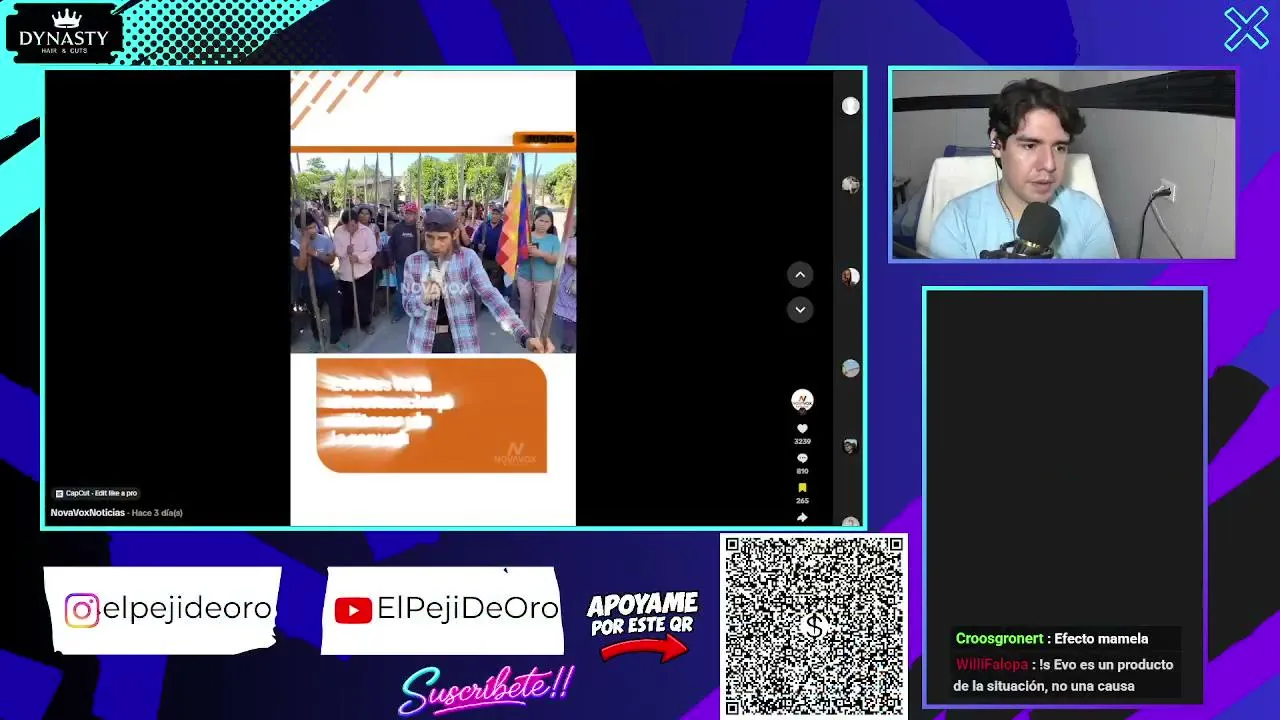This screenshot has height=720, width=1280.
Task: Click the X icon in the overlay corner
Action: tap(1246, 29)
